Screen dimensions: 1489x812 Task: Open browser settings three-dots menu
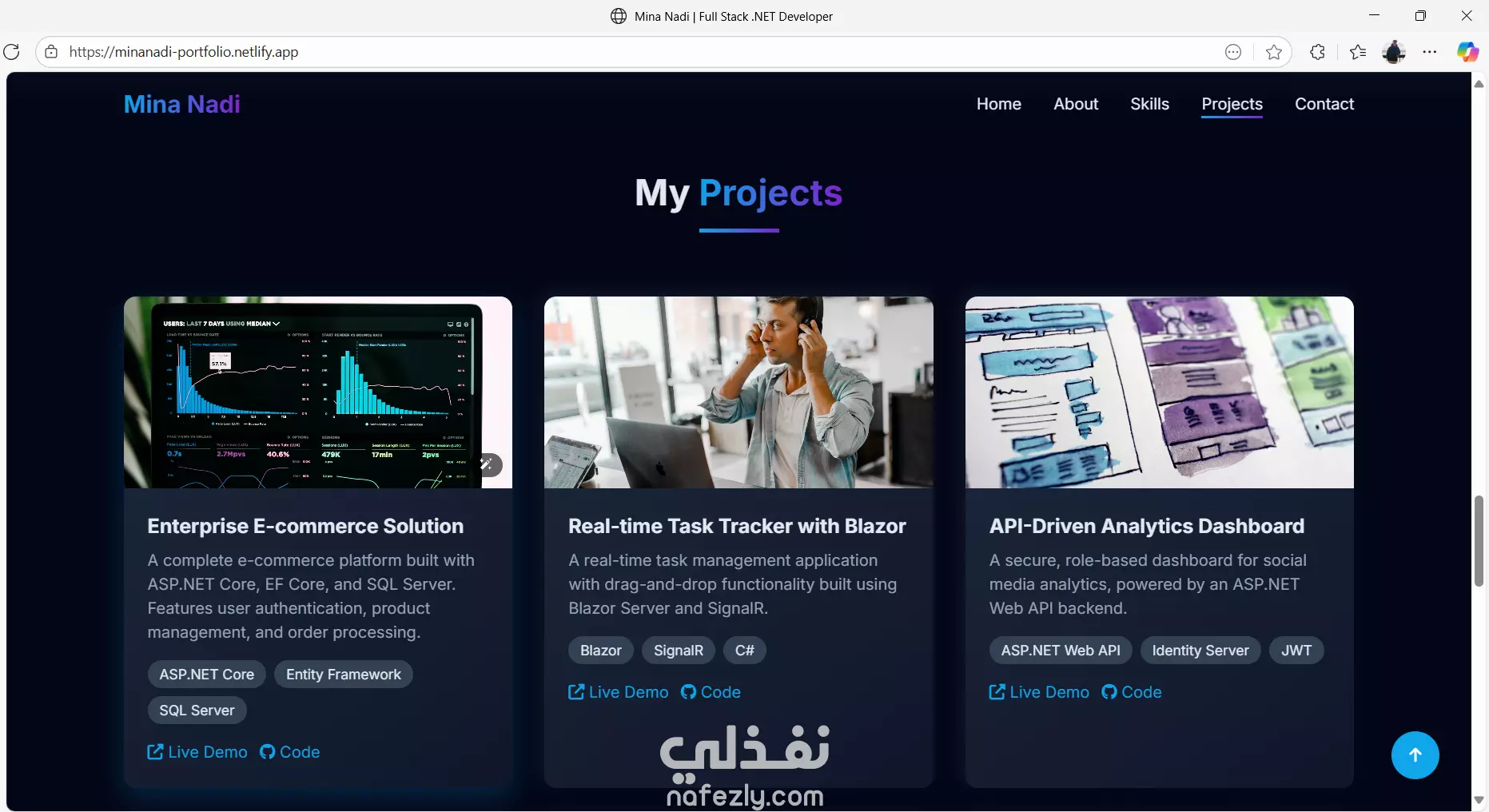[x=1430, y=52]
